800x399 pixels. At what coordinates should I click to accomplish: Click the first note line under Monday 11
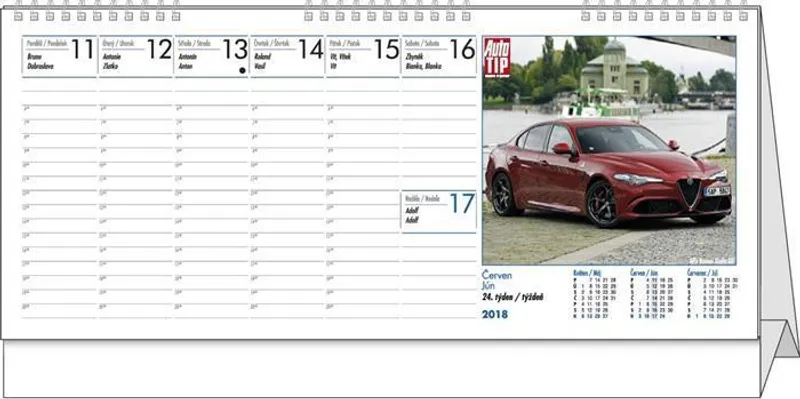click(x=59, y=85)
